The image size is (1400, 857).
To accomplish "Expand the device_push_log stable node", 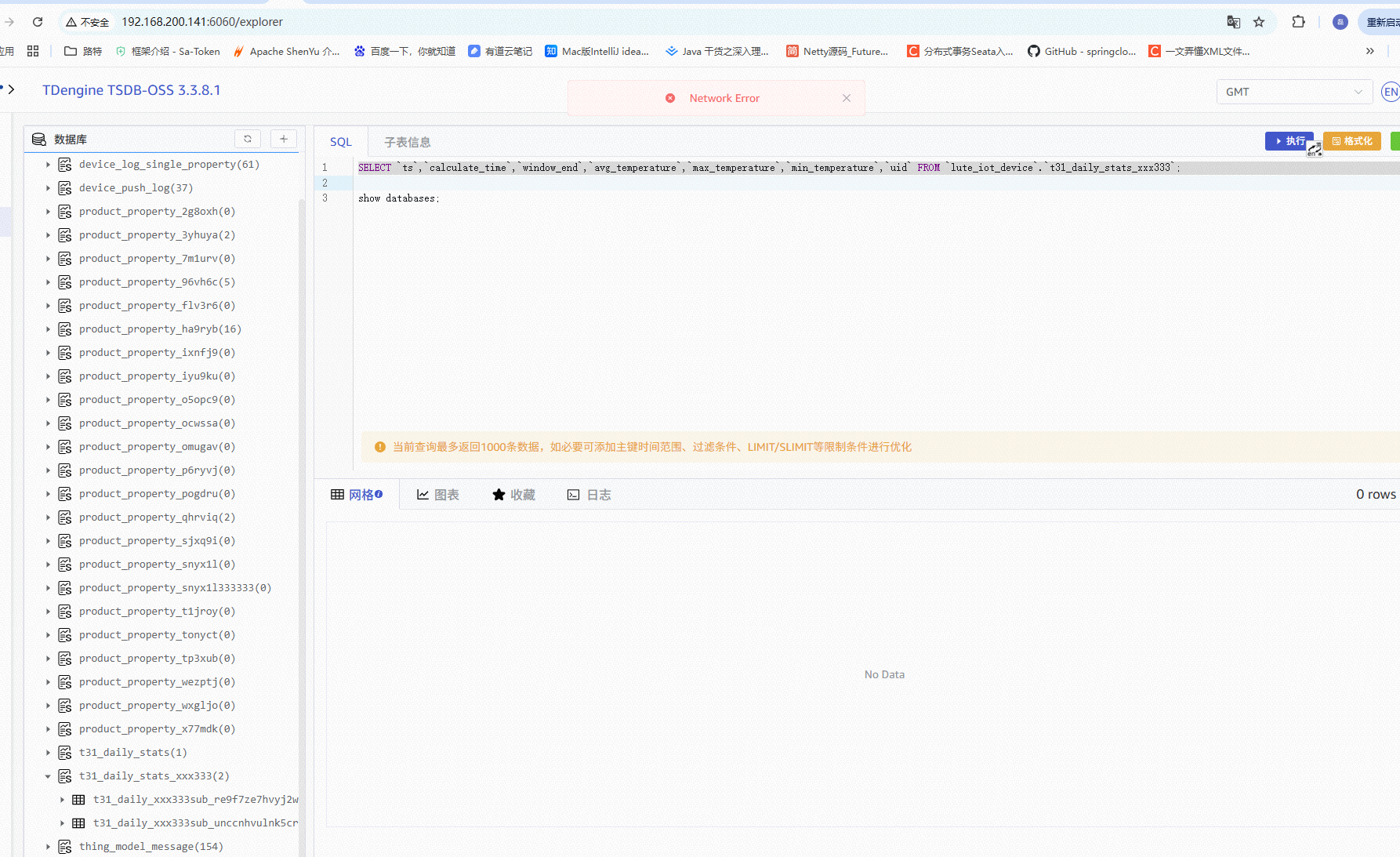I will 48,188.
